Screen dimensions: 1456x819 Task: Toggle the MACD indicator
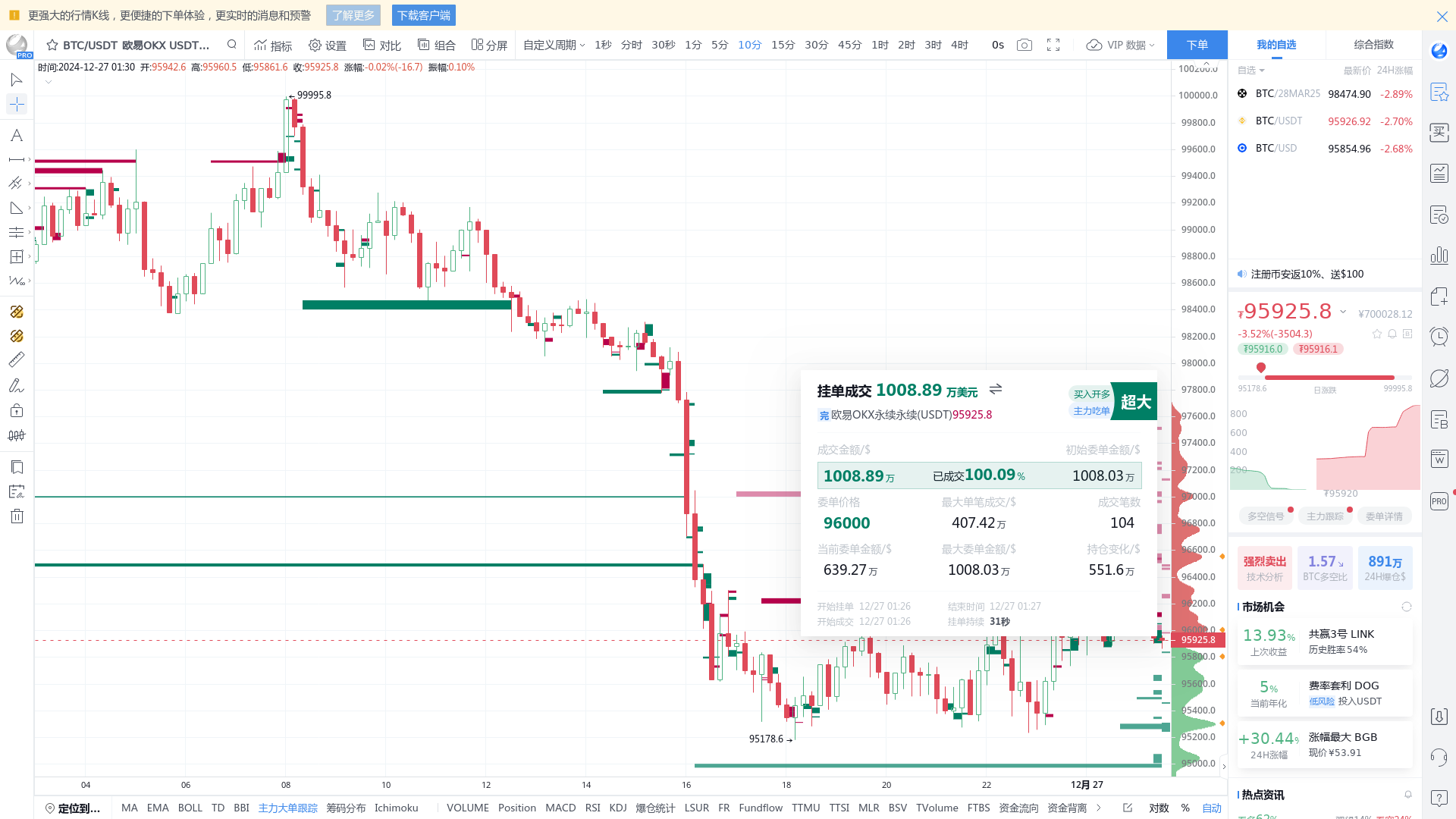[x=560, y=808]
